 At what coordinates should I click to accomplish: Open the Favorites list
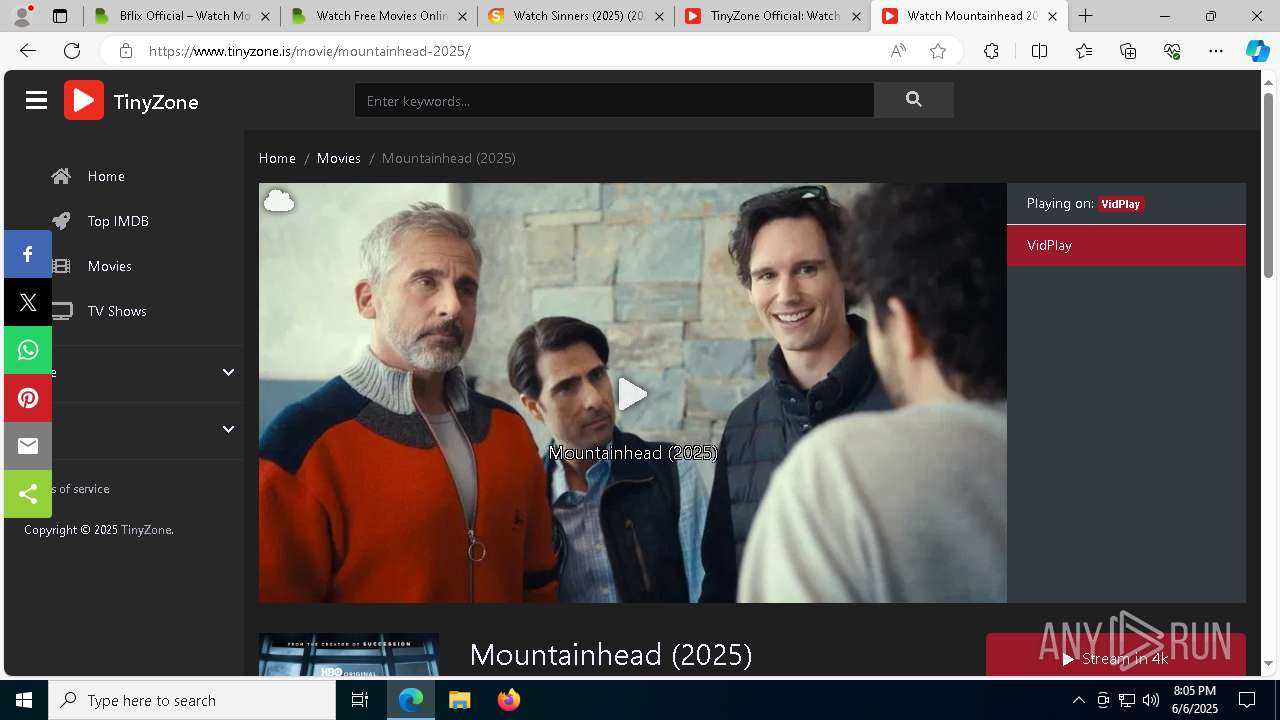tap(1084, 51)
